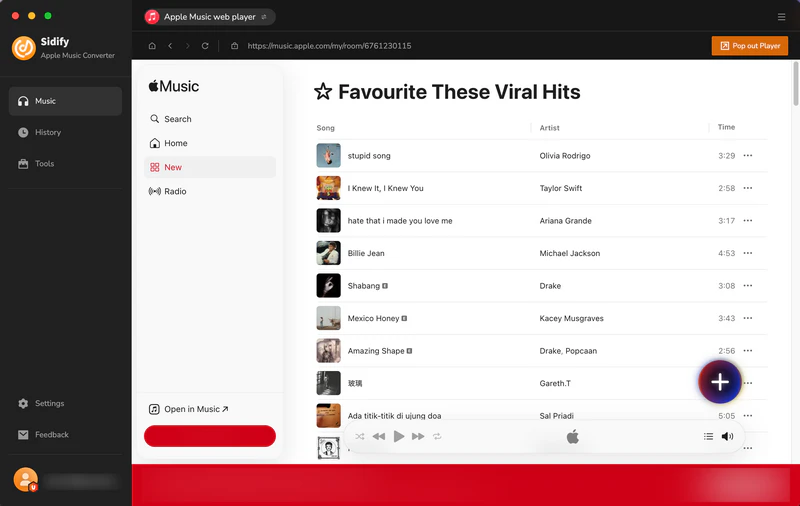Open the hamburger menu at top right
This screenshot has width=800, height=506.
[x=781, y=17]
